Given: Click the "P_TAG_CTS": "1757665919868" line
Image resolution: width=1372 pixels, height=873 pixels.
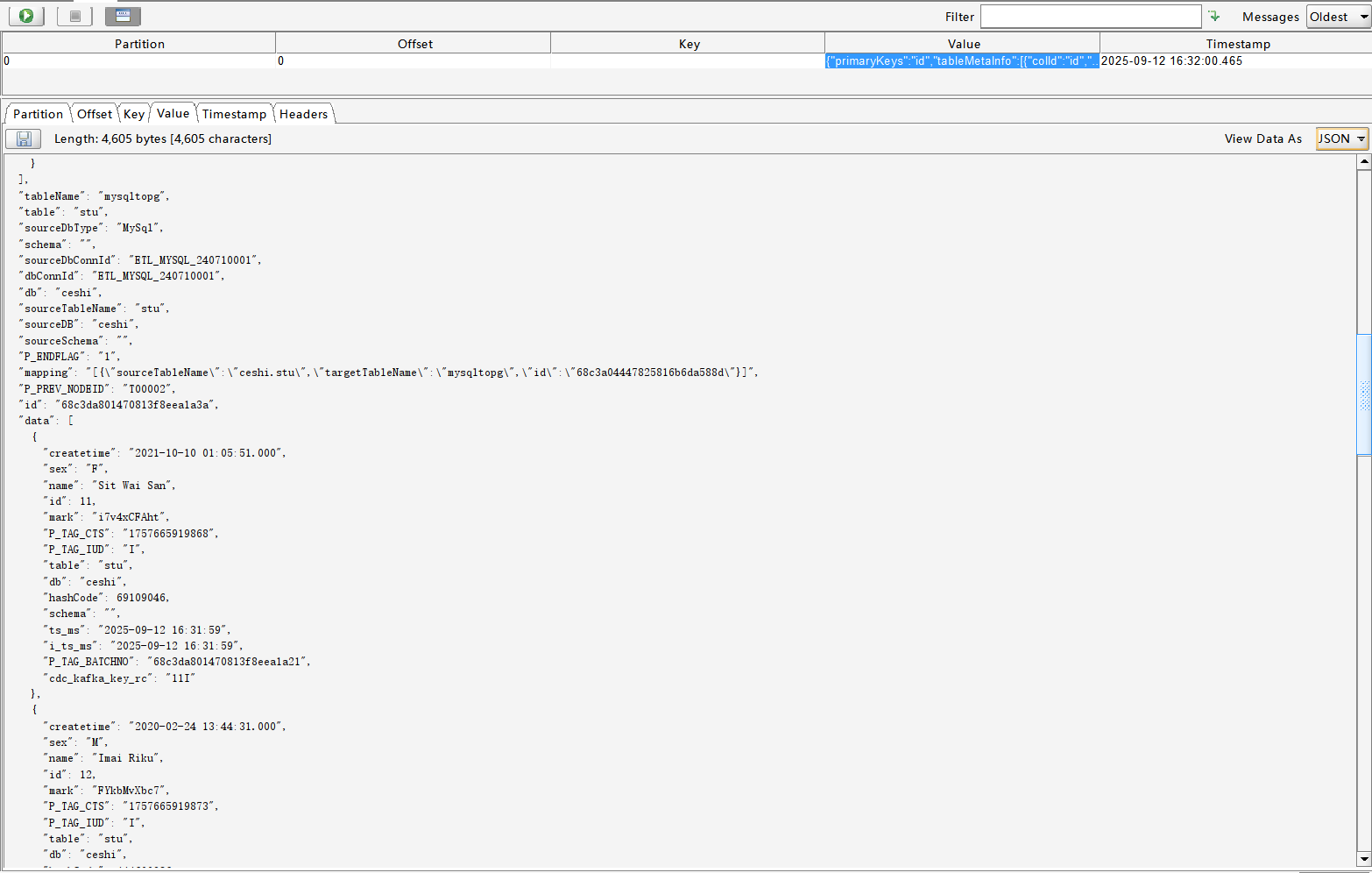Looking at the screenshot, I should point(131,534).
